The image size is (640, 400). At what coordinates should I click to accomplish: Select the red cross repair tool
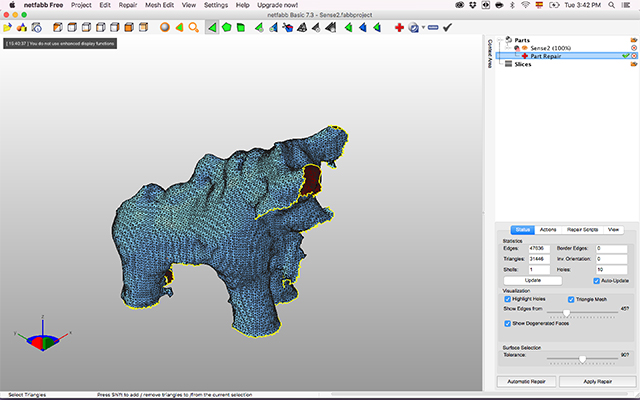(399, 27)
